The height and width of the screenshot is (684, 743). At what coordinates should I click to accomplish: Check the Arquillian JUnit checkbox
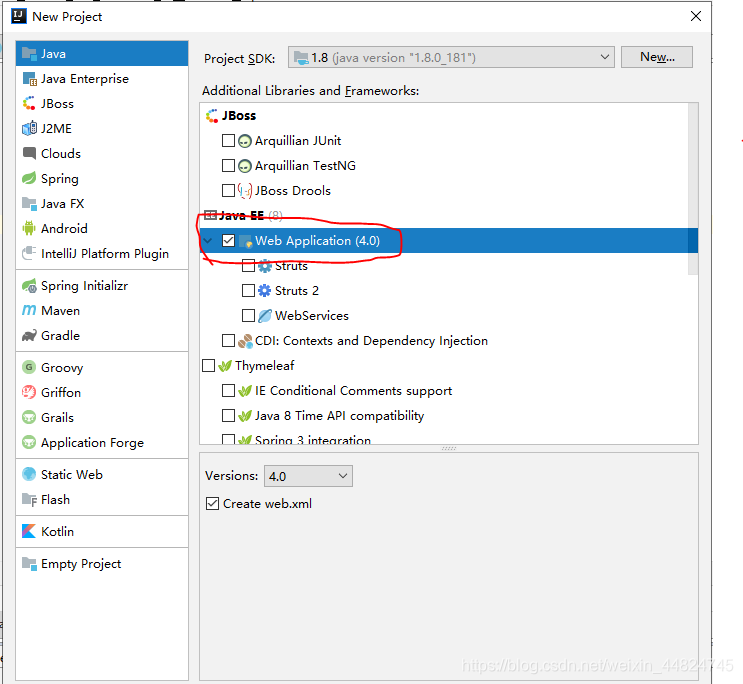click(228, 140)
